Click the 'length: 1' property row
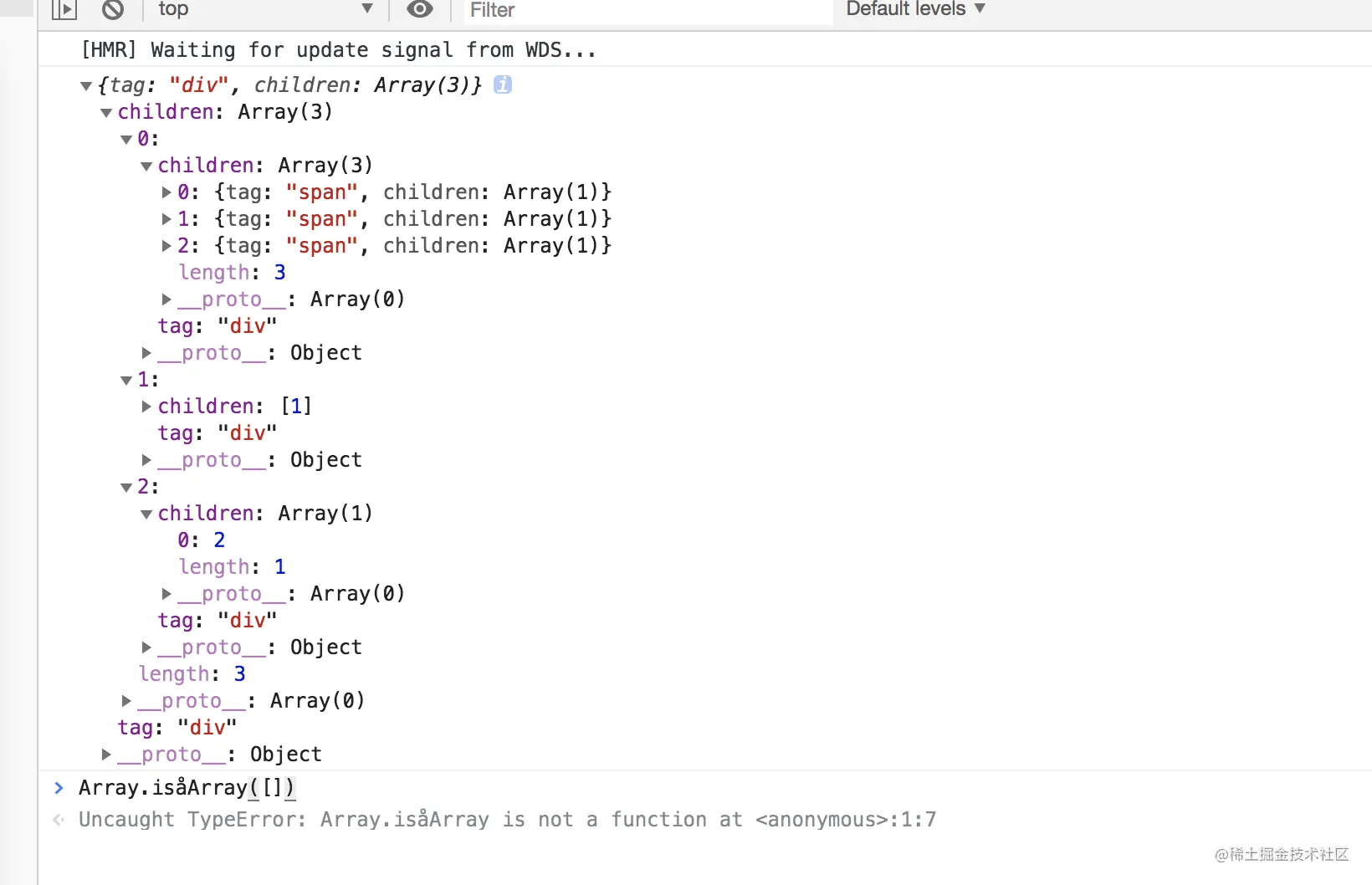 [233, 567]
